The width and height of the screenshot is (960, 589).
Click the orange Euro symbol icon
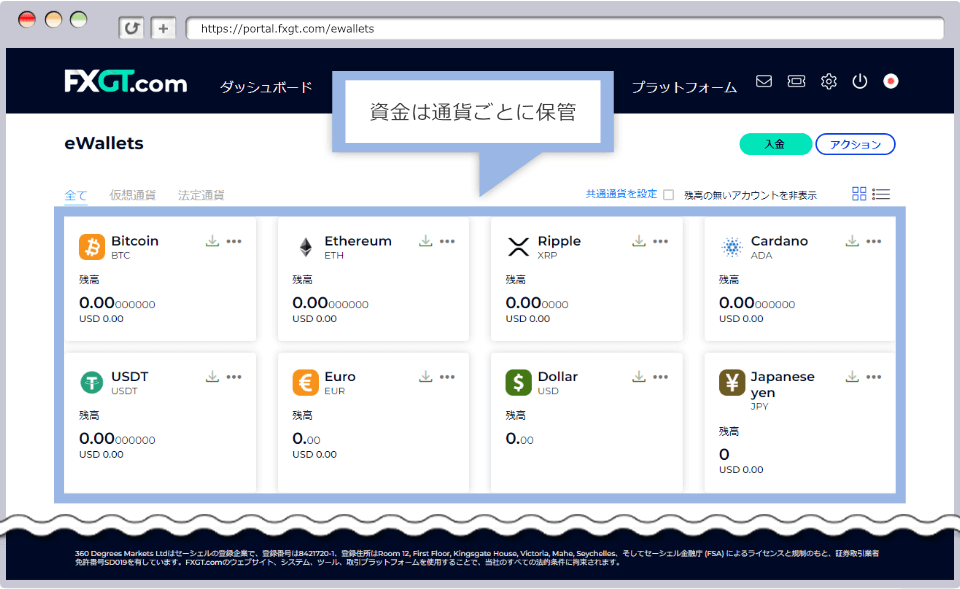coord(306,383)
